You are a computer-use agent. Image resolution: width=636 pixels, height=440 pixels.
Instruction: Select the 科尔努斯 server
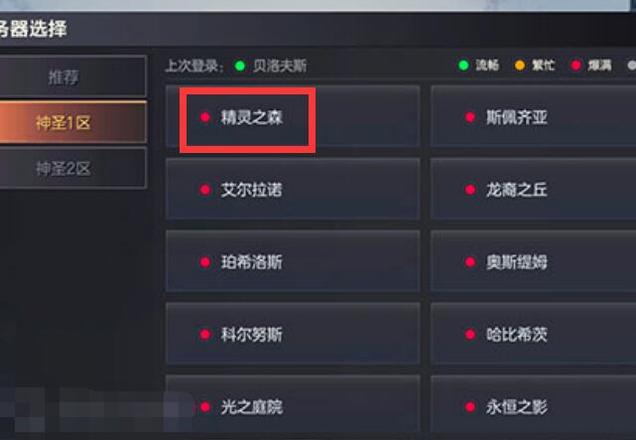(x=292, y=334)
